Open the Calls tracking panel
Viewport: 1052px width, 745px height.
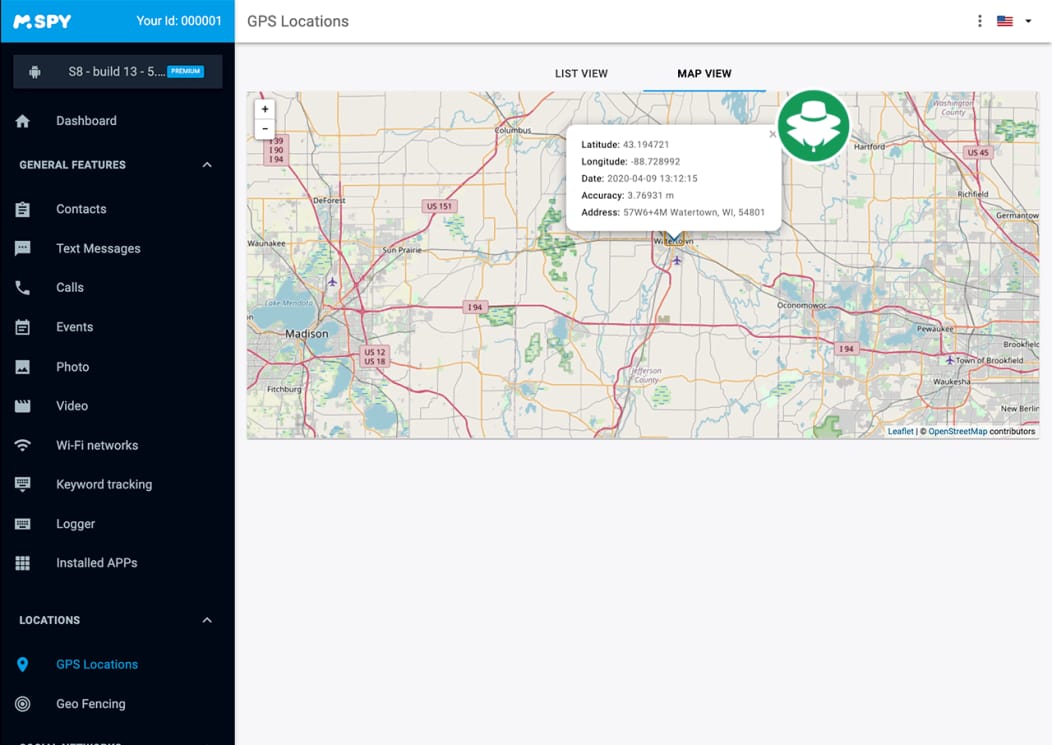tap(69, 287)
